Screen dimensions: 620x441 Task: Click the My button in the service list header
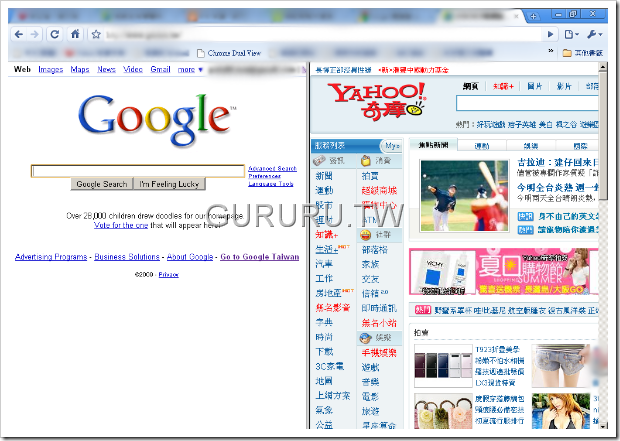392,146
